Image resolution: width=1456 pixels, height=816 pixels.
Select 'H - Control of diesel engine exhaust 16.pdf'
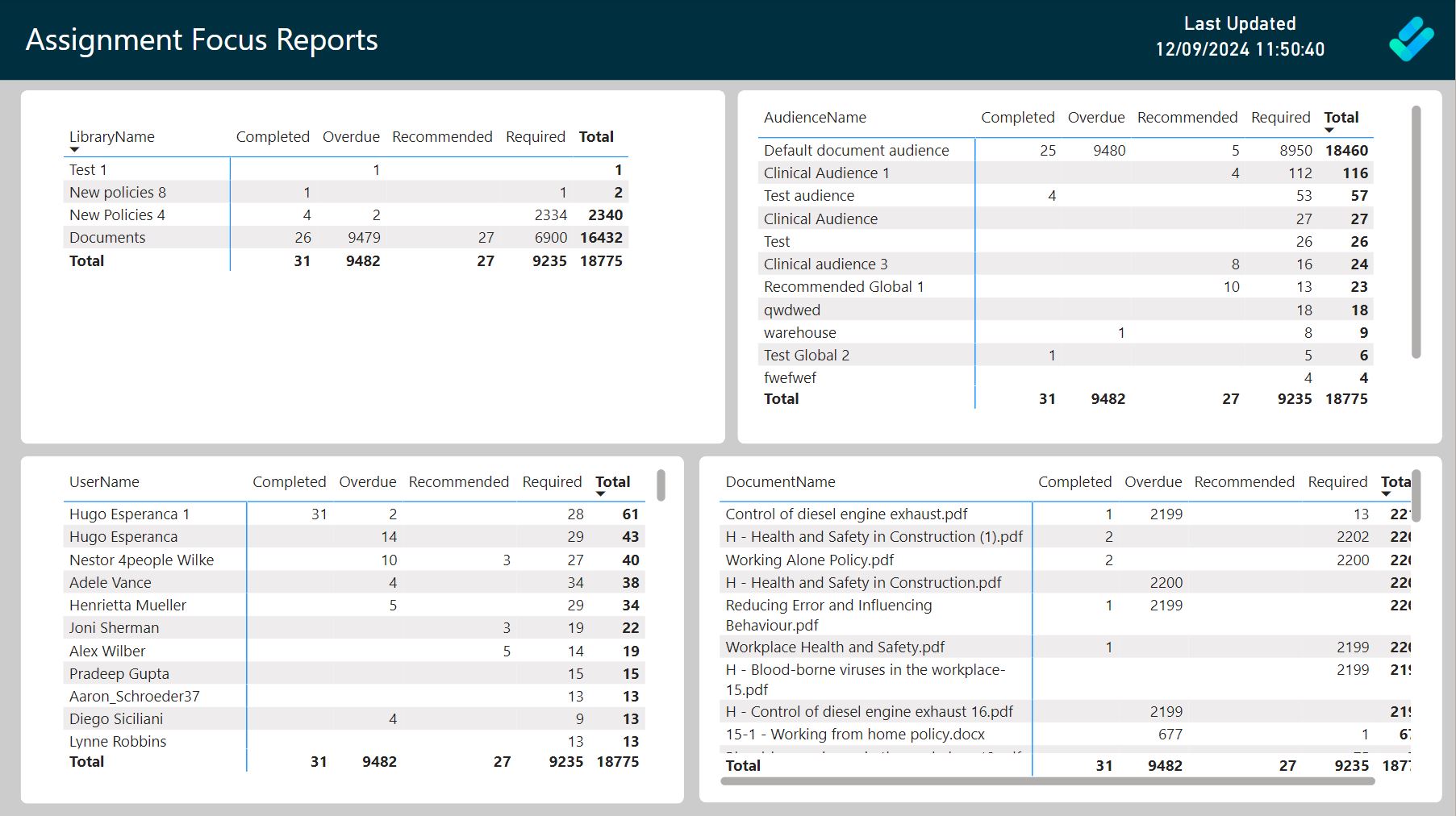(x=1065, y=712)
